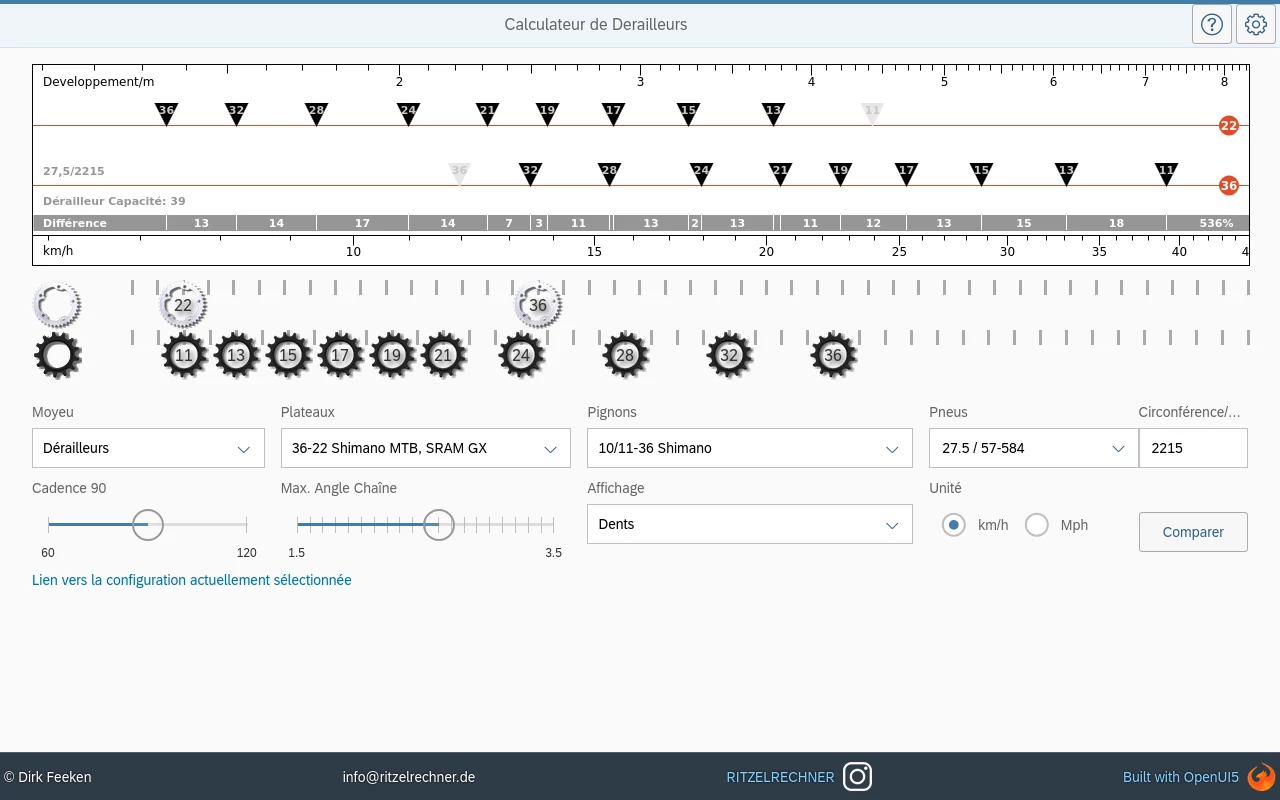Viewport: 1280px width, 800px height.
Task: Click the Instagram icon in footer
Action: tap(857, 776)
